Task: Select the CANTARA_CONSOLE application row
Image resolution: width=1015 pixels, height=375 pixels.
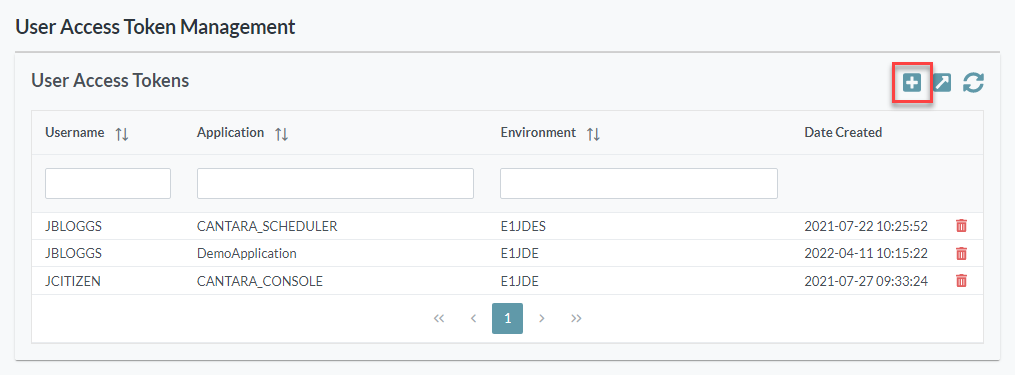Action: (x=507, y=281)
